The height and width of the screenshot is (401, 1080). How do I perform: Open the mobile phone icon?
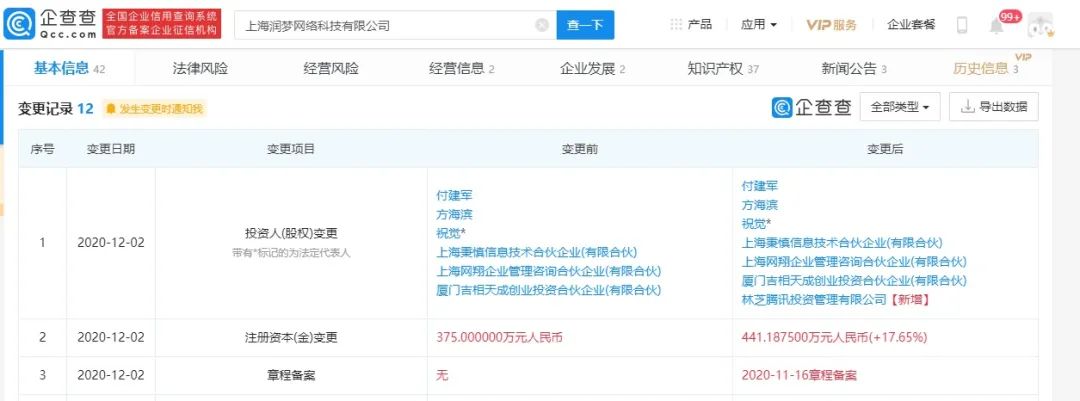click(962, 25)
